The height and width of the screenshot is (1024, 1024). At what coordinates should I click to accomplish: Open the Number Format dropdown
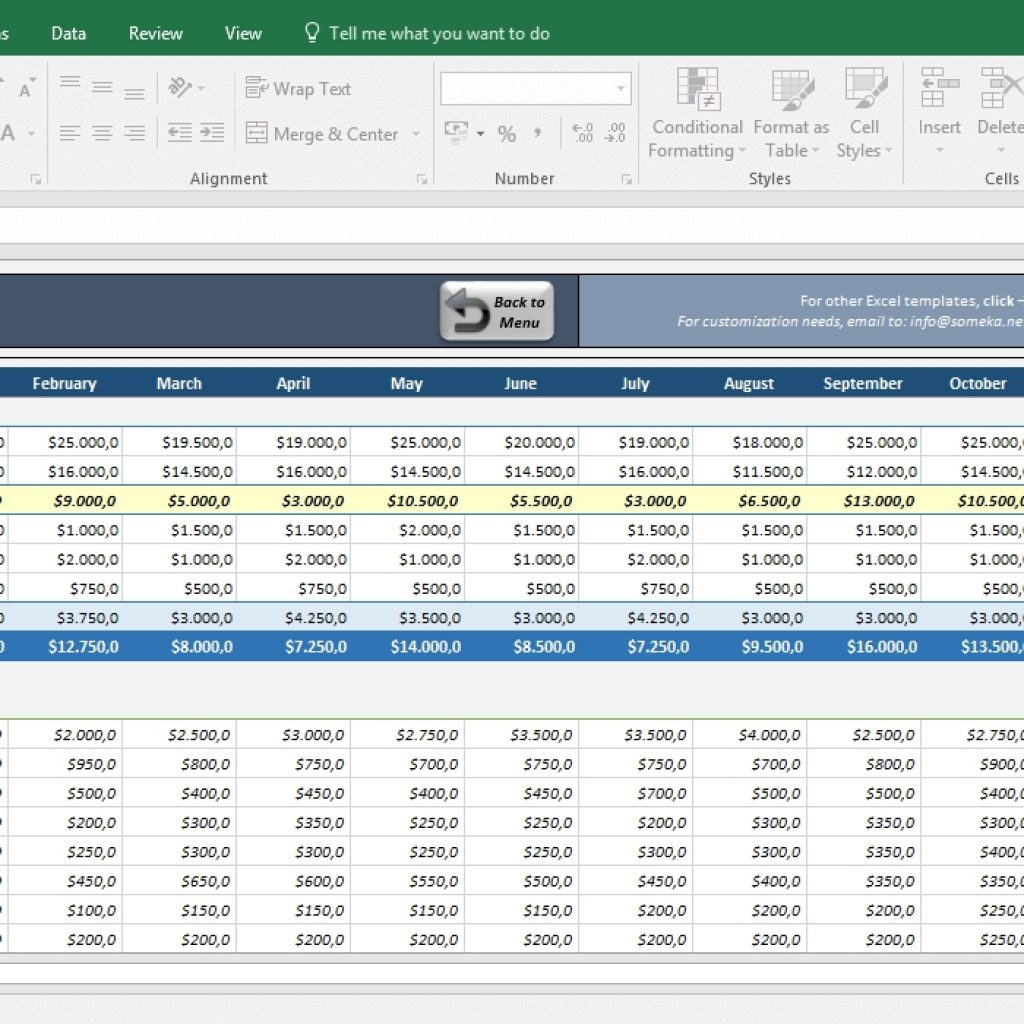click(x=535, y=89)
